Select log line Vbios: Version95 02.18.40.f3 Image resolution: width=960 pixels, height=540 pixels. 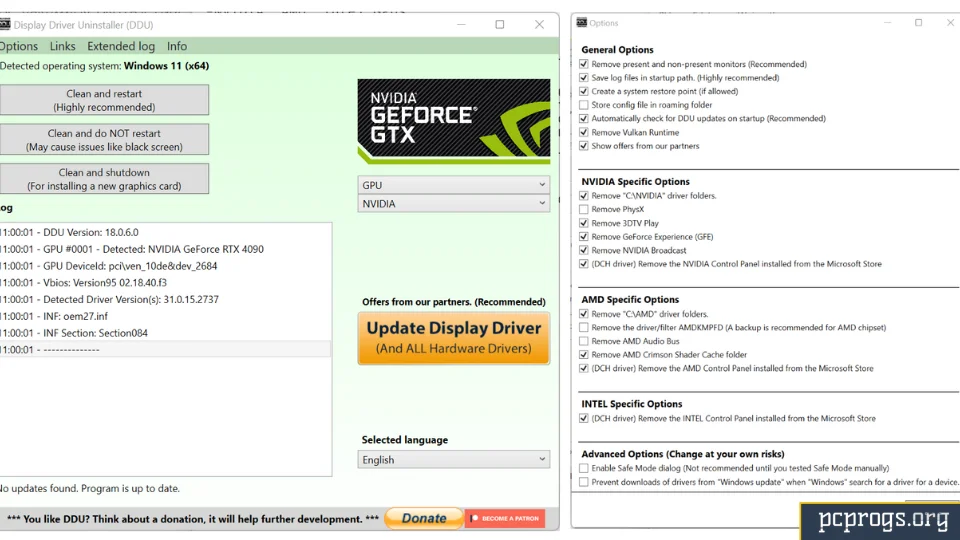pos(165,283)
